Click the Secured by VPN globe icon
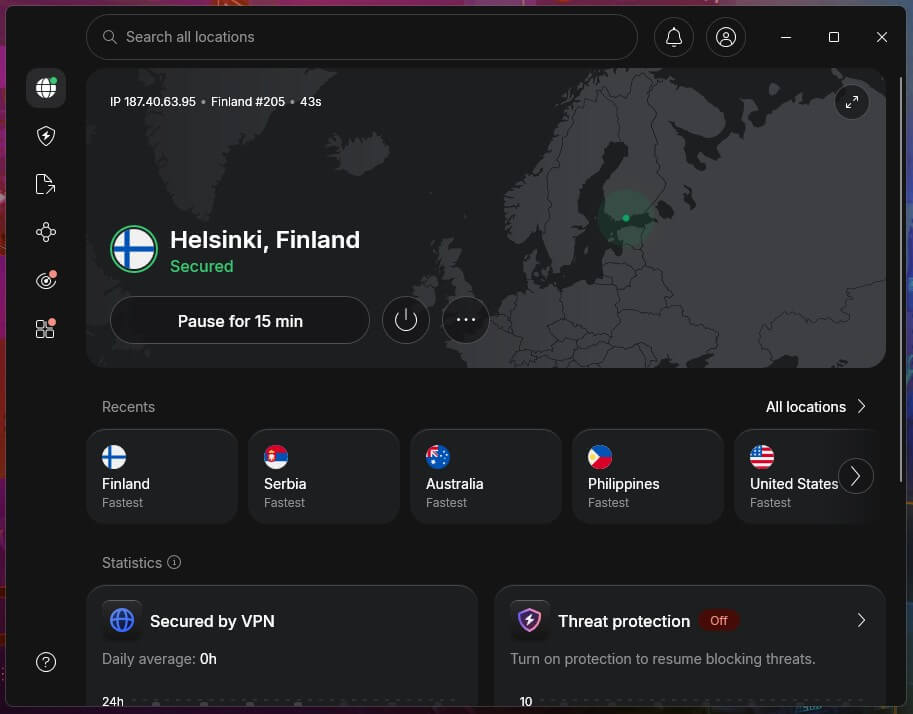913x714 pixels. point(122,620)
